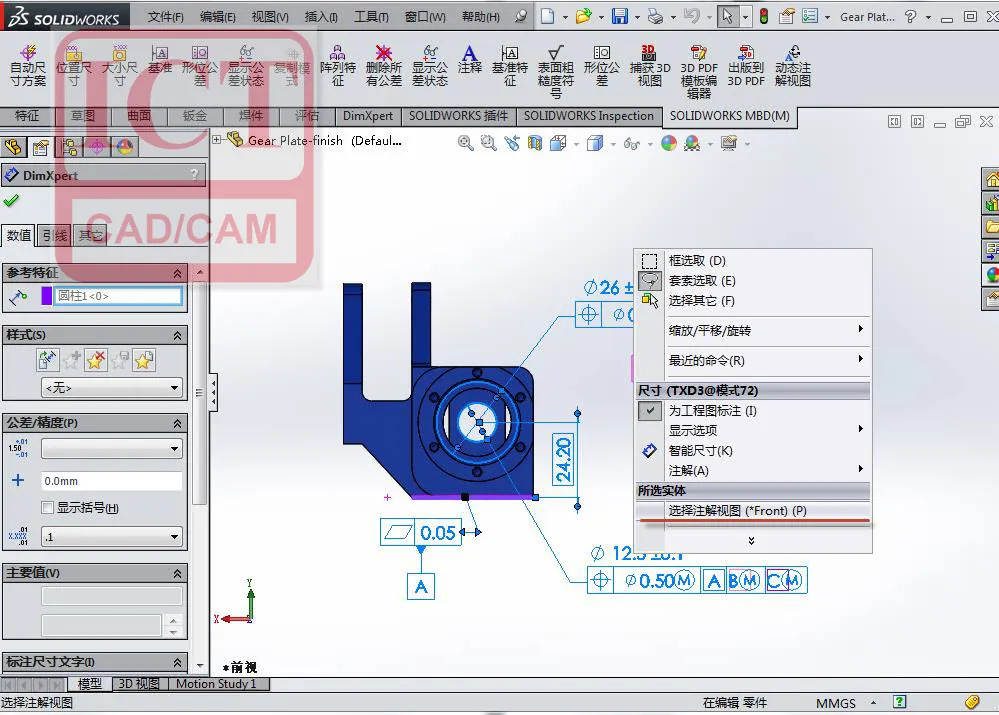Open the FeatureManager design tree tab icon

(x=13, y=148)
